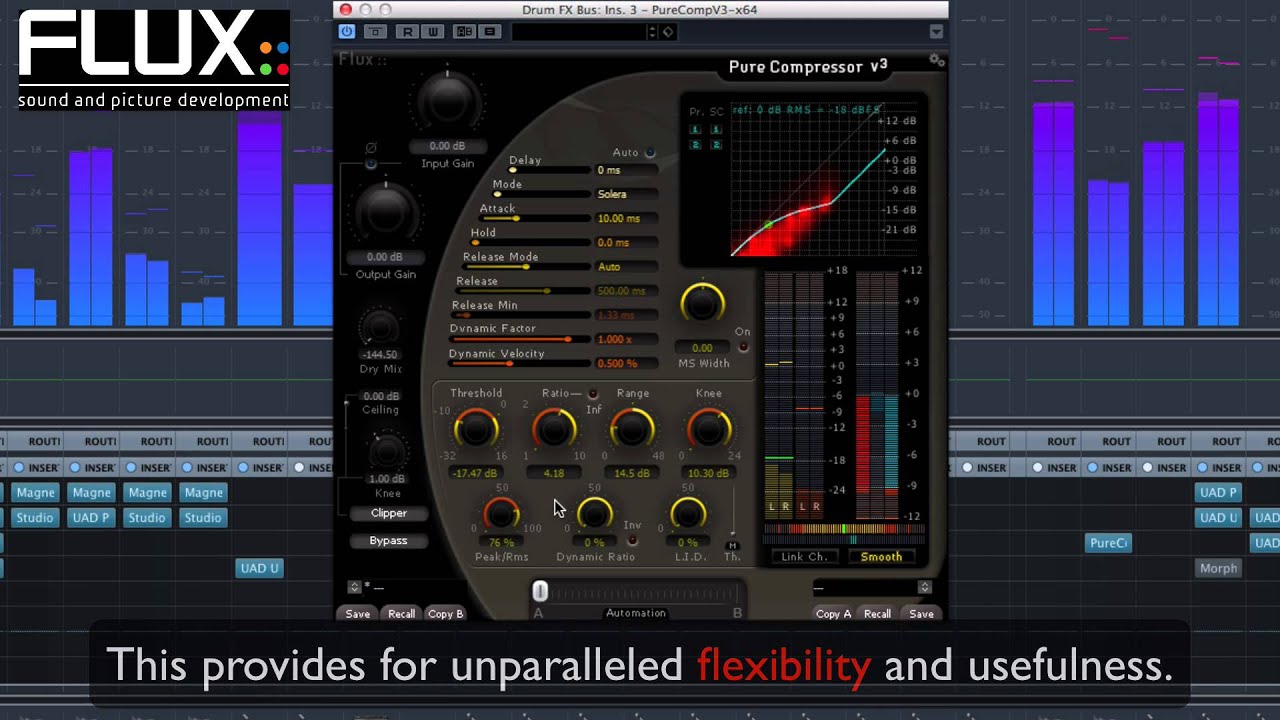This screenshot has height=720, width=1280.
Task: Click the MS Width knob
Action: click(x=702, y=303)
